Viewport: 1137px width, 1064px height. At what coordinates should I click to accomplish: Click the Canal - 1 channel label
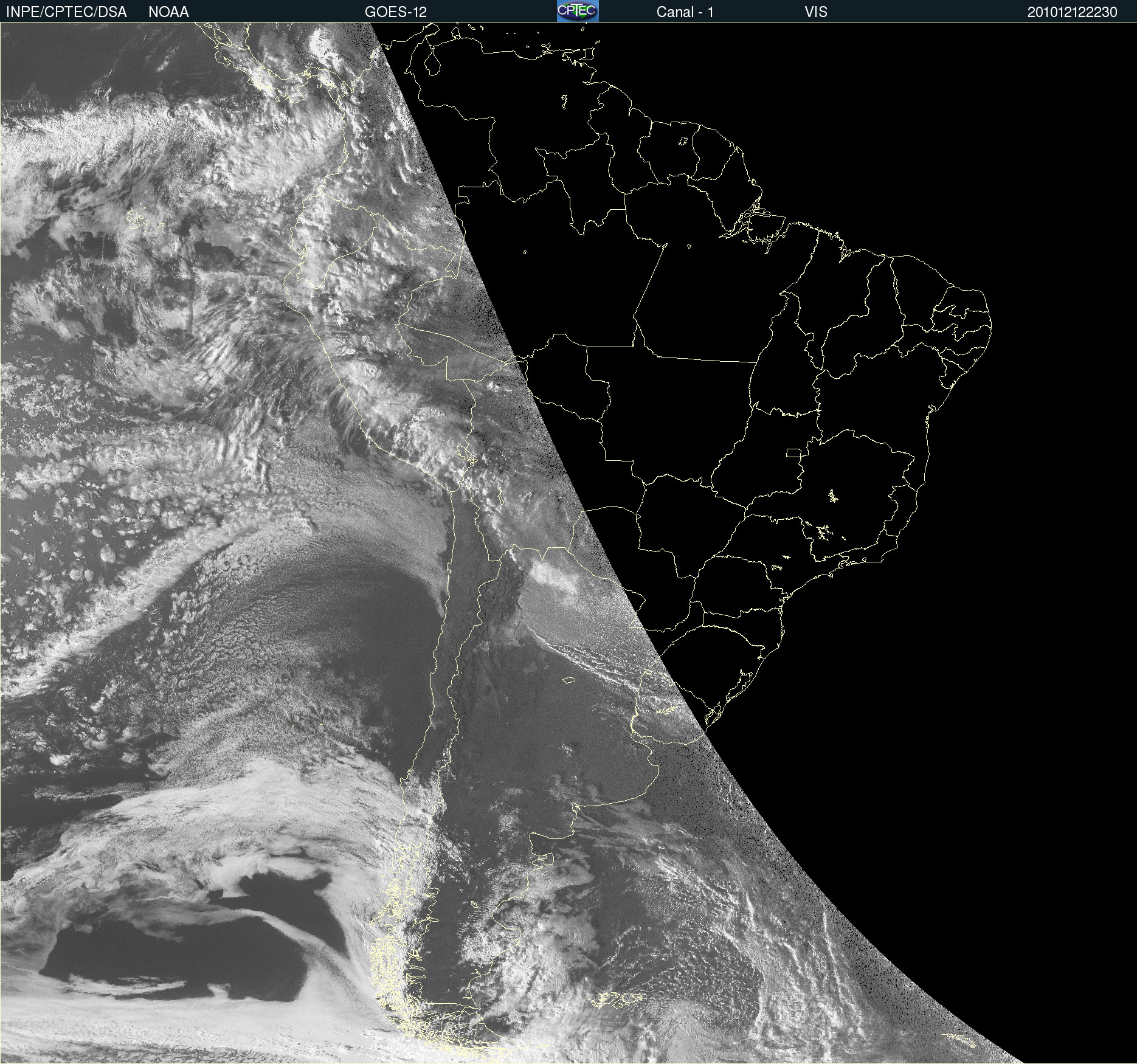[685, 12]
